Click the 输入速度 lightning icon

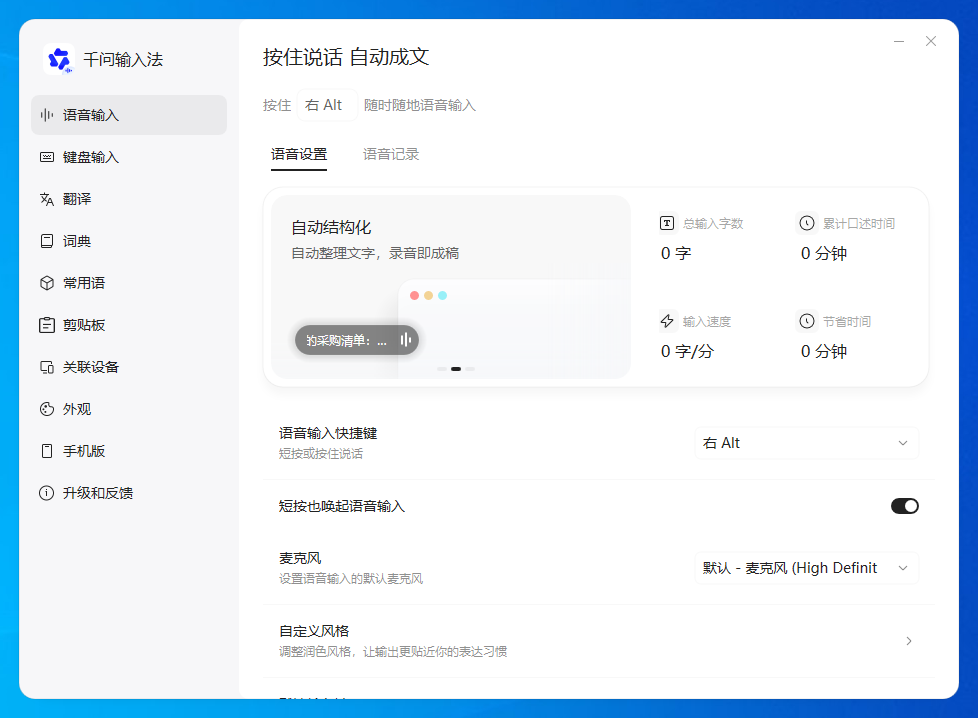tap(667, 321)
